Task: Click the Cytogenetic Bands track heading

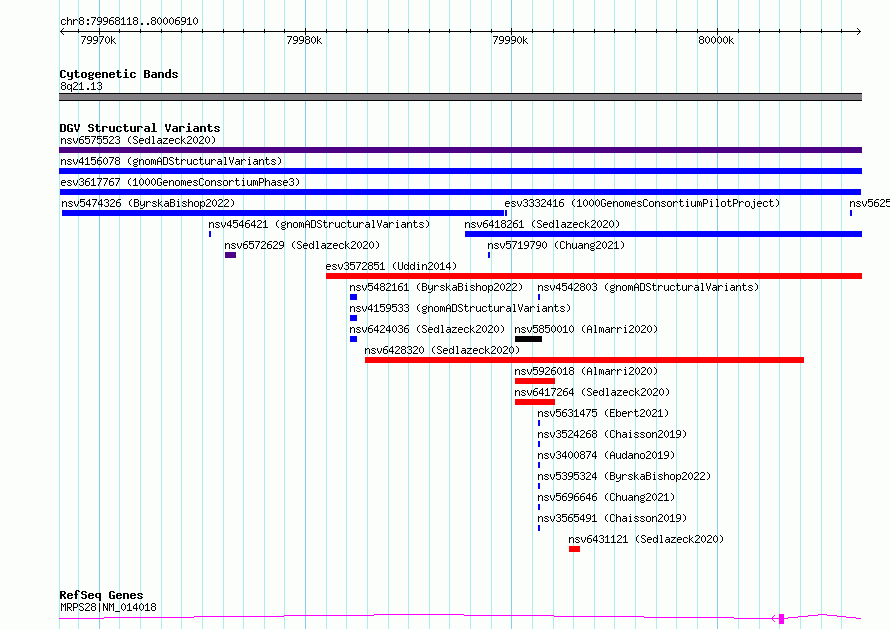Action: pyautogui.click(x=119, y=74)
